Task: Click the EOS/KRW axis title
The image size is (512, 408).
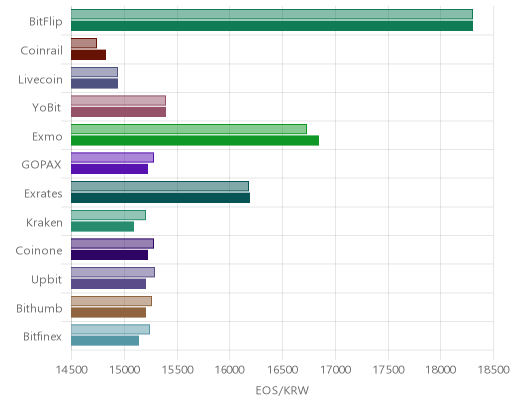Action: (282, 390)
